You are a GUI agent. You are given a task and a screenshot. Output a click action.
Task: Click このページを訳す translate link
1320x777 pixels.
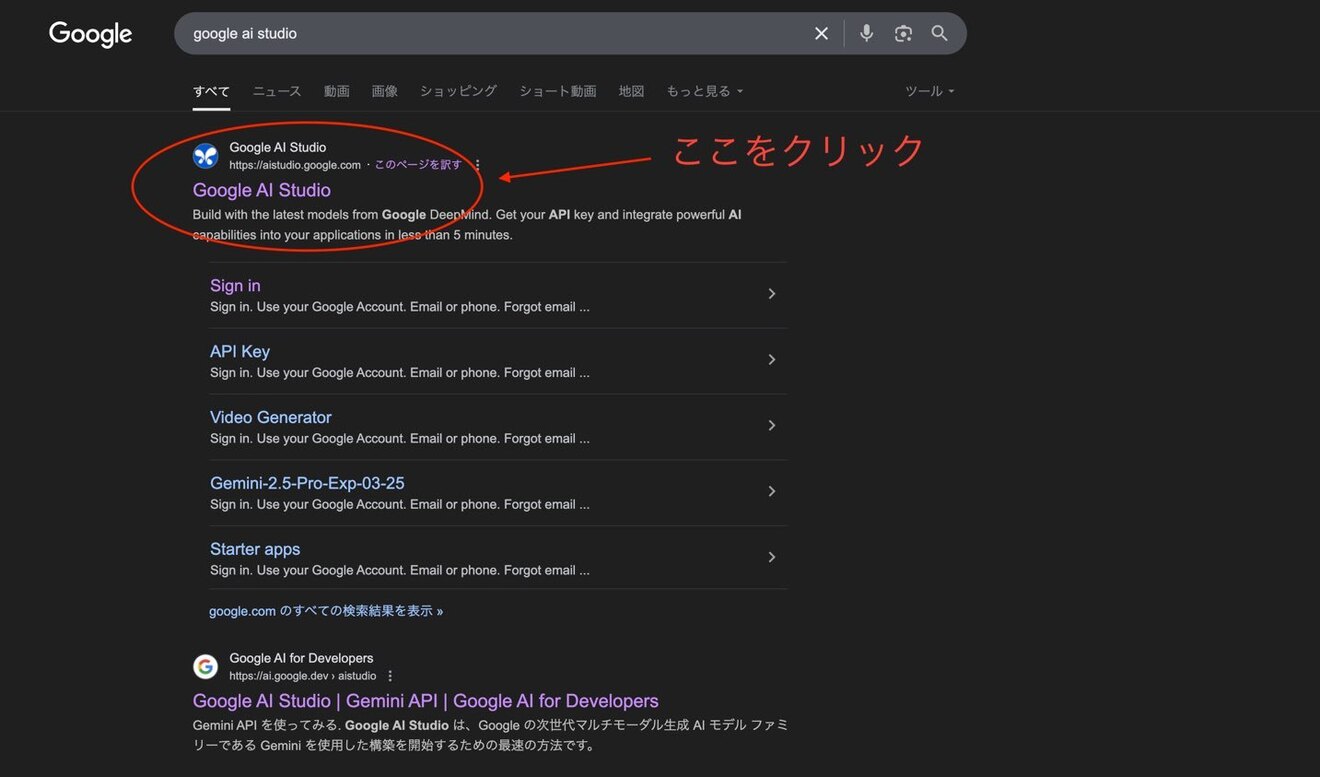pyautogui.click(x=418, y=165)
